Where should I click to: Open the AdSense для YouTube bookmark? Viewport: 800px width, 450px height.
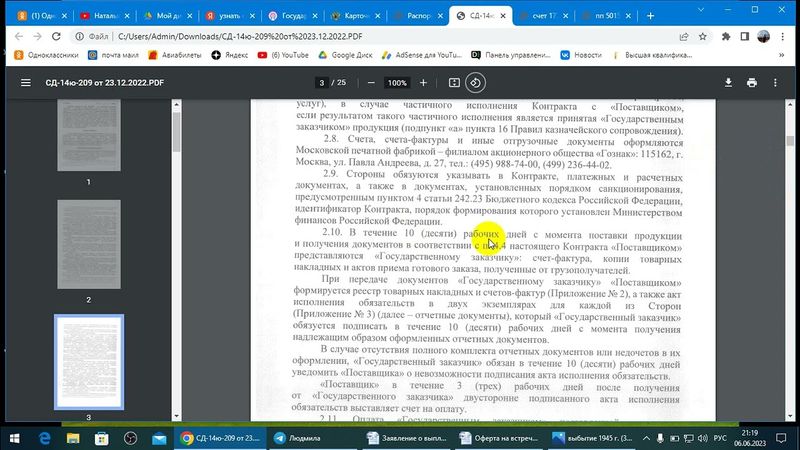point(421,55)
